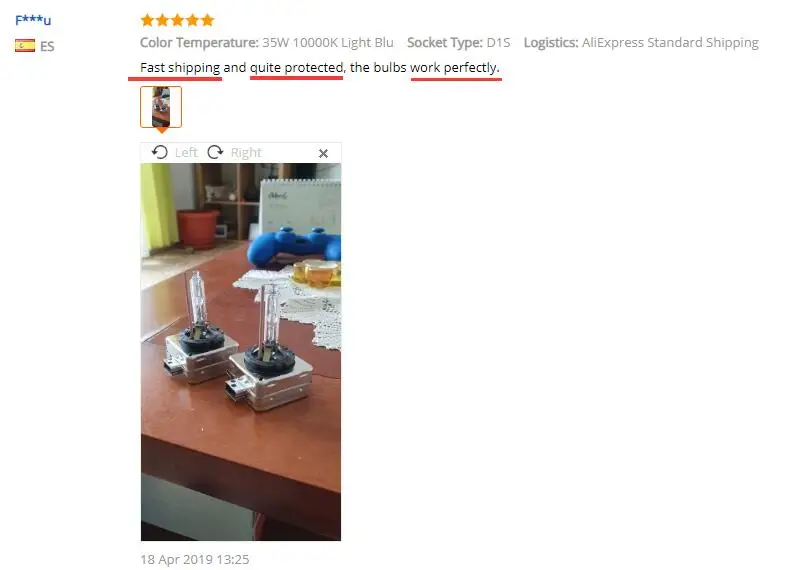
Task: Click the second orange rating star
Action: [x=162, y=20]
